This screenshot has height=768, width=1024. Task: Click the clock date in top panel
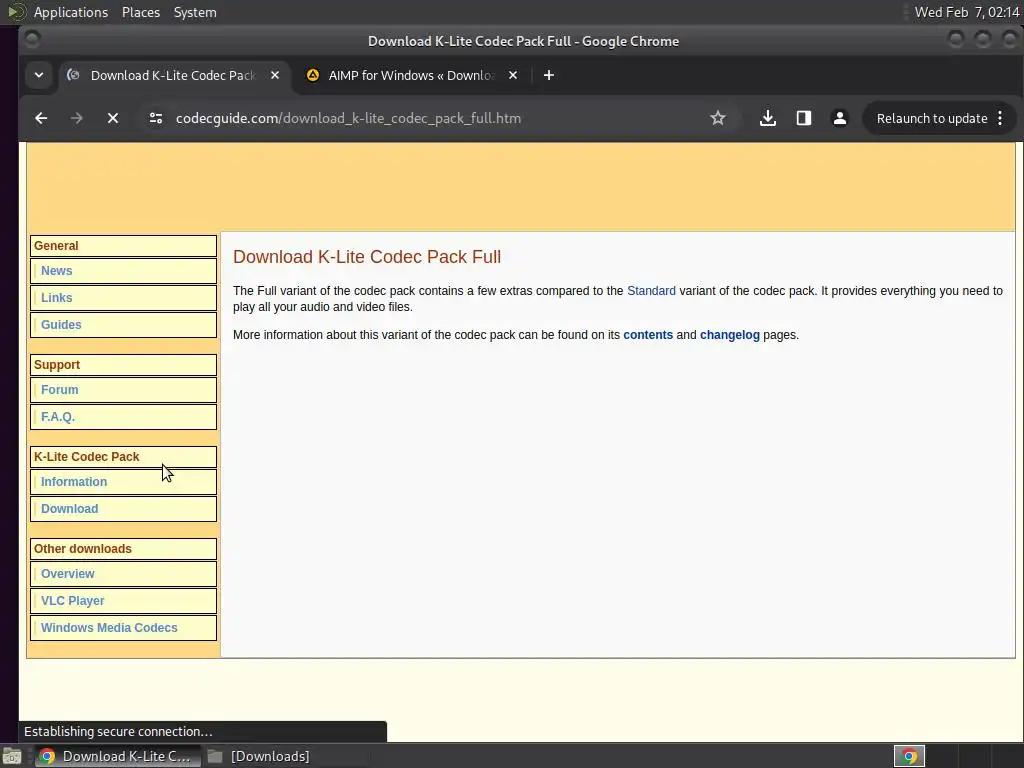[x=967, y=12]
